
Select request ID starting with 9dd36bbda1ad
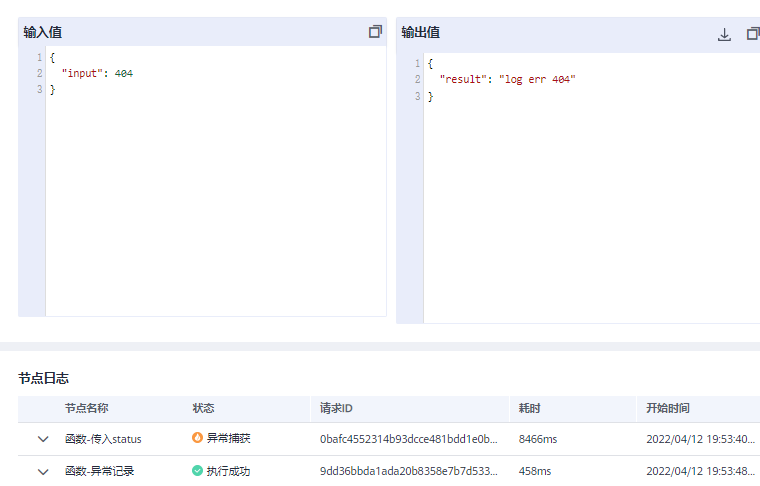pos(407,471)
